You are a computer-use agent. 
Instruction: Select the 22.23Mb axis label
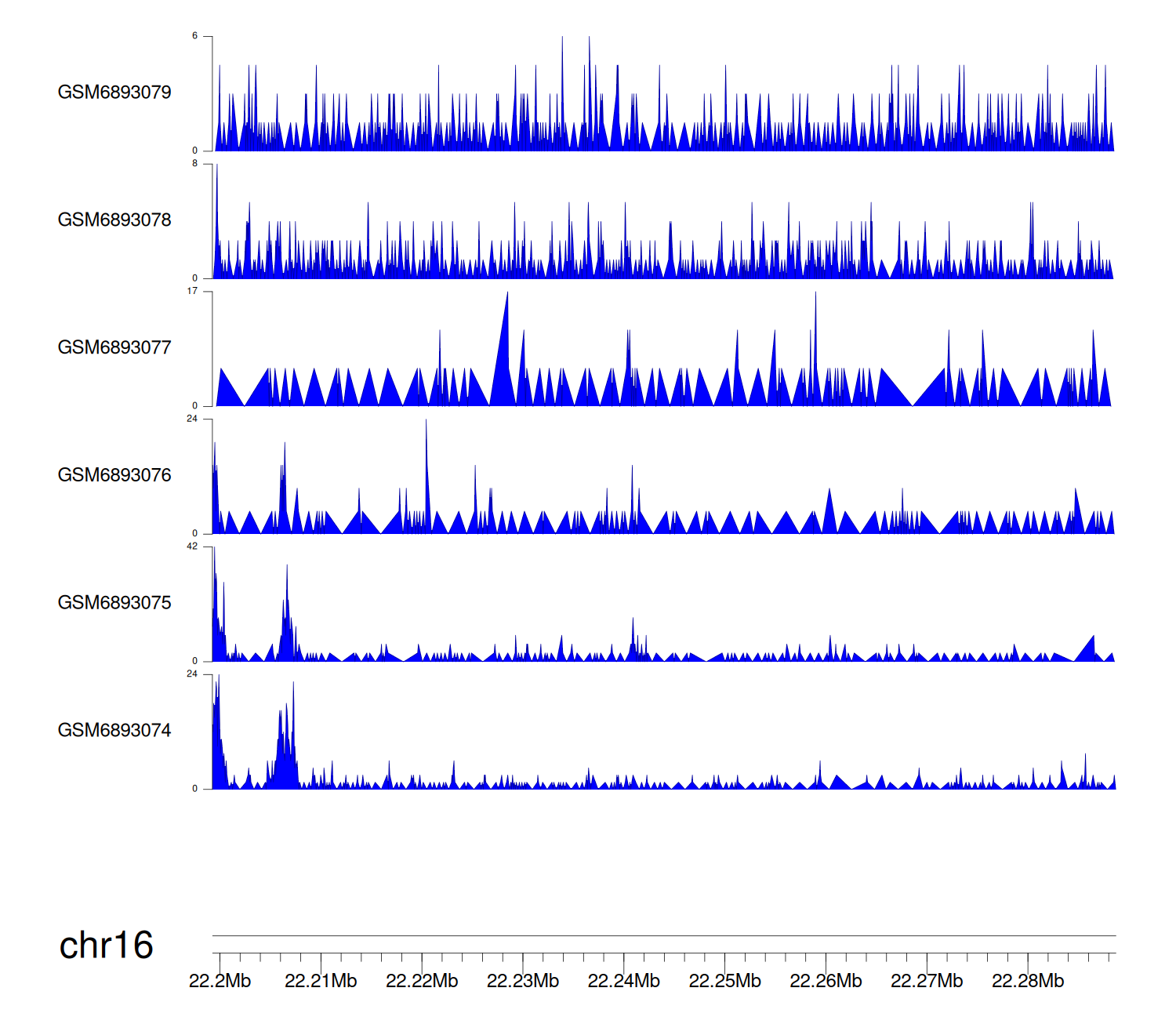(x=523, y=981)
